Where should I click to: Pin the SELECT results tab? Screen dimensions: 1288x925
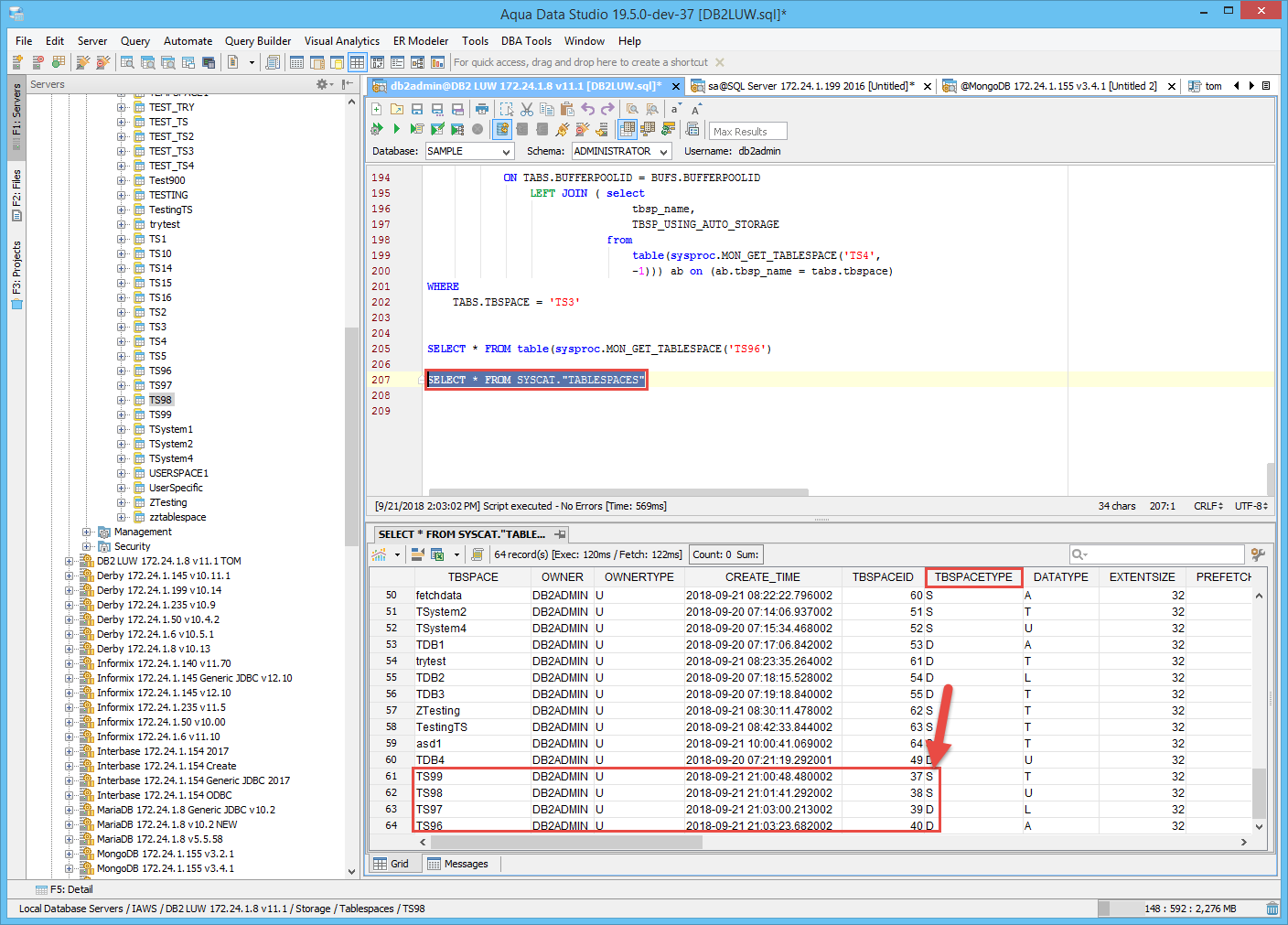pyautogui.click(x=560, y=534)
